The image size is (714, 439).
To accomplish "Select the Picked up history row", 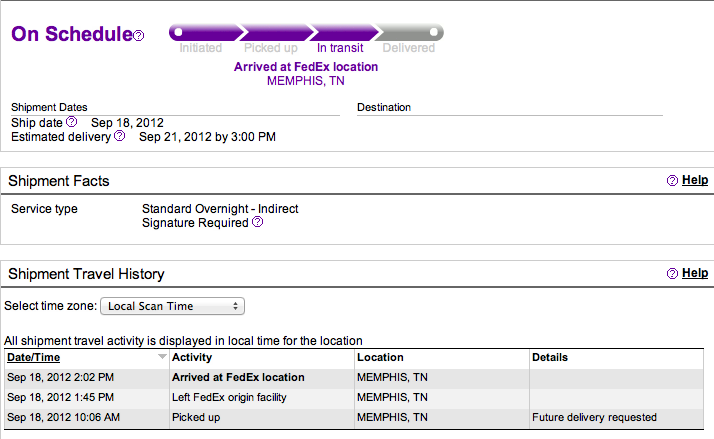I will (x=354, y=418).
